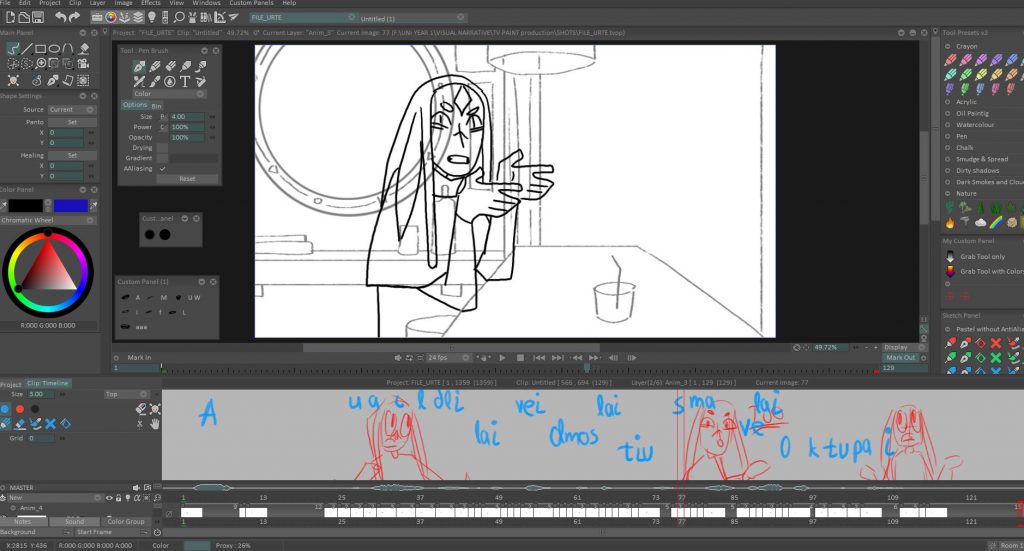Click the Sound button
The width and height of the screenshot is (1024, 551).
[x=74, y=522]
